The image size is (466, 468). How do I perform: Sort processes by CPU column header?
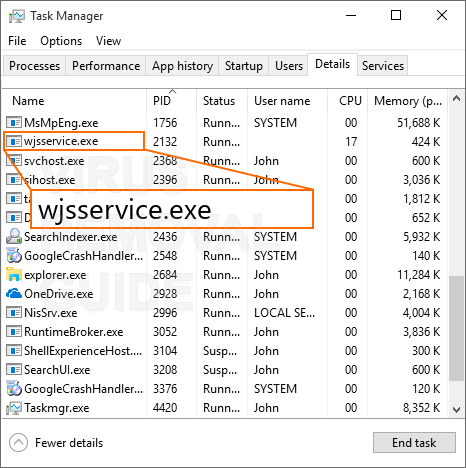pos(350,101)
